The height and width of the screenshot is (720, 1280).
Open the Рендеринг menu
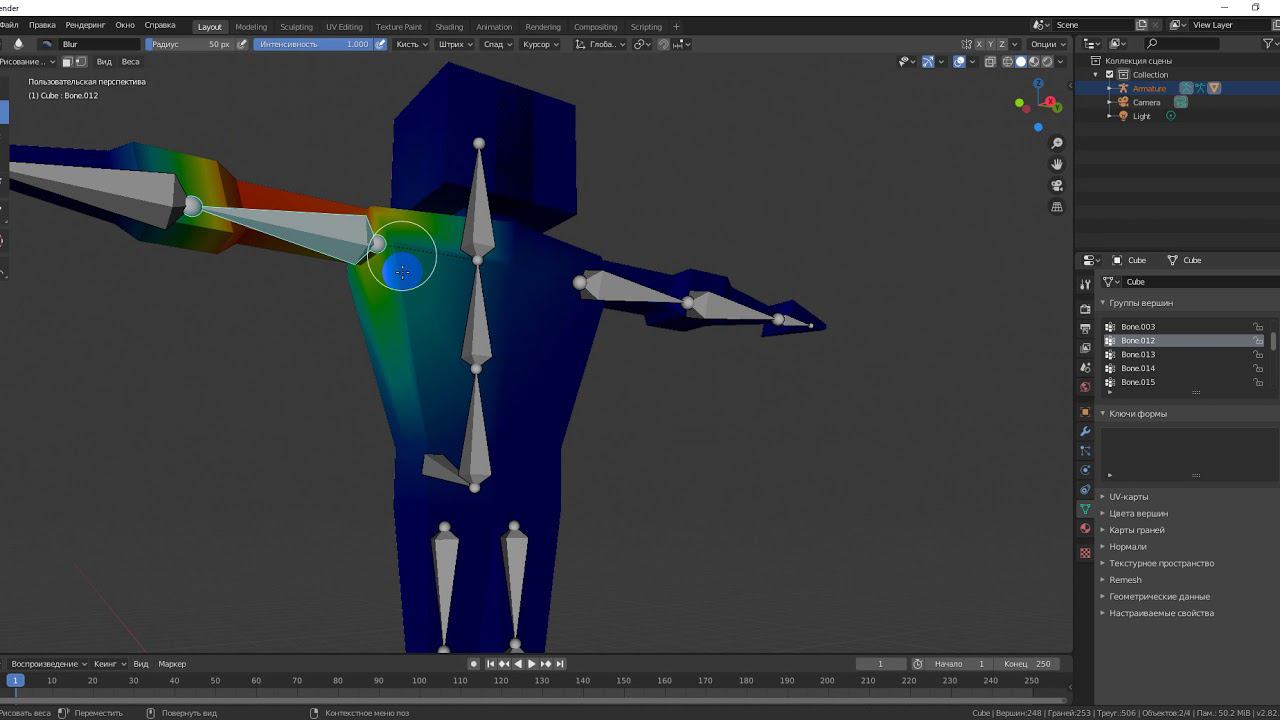tap(85, 25)
